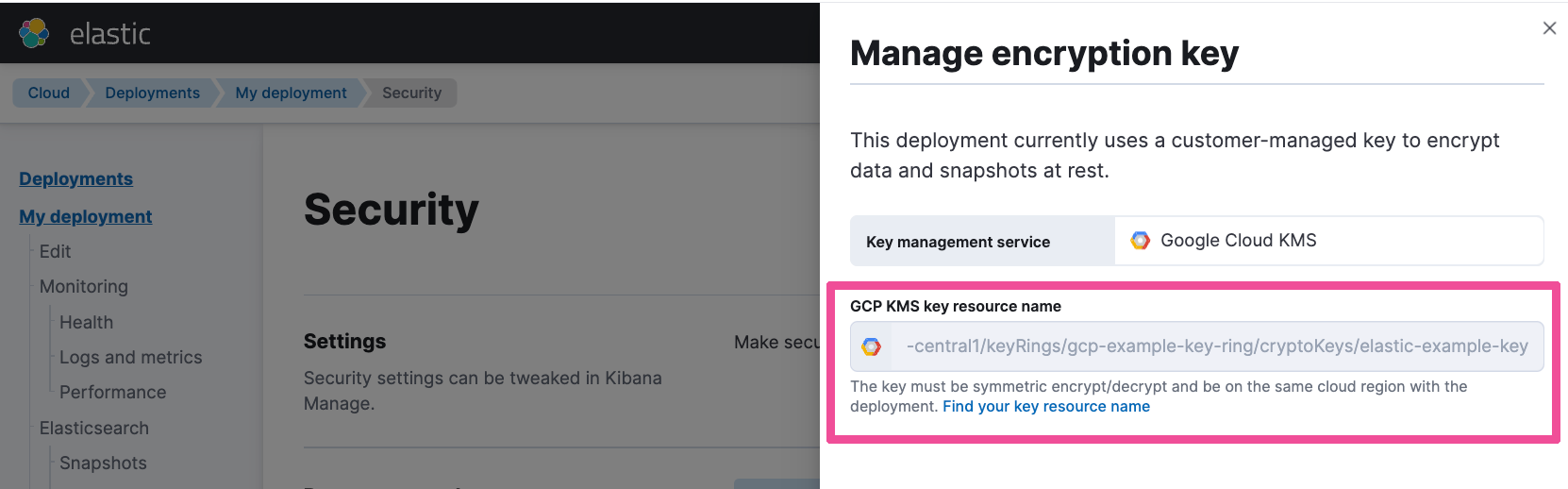Select Edit in the sidebar
Viewport: 1568px width, 489px height.
click(55, 251)
